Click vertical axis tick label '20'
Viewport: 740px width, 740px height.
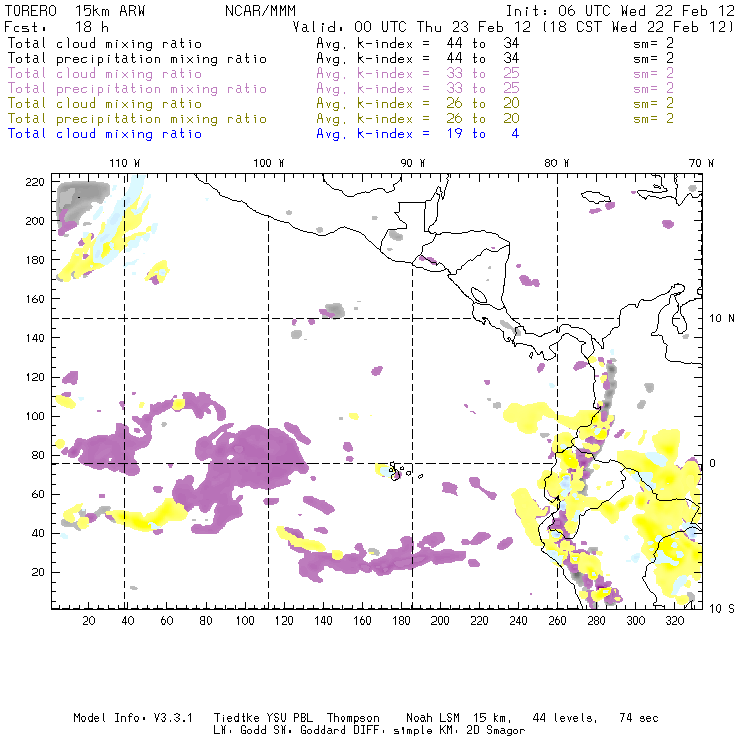tap(38, 572)
